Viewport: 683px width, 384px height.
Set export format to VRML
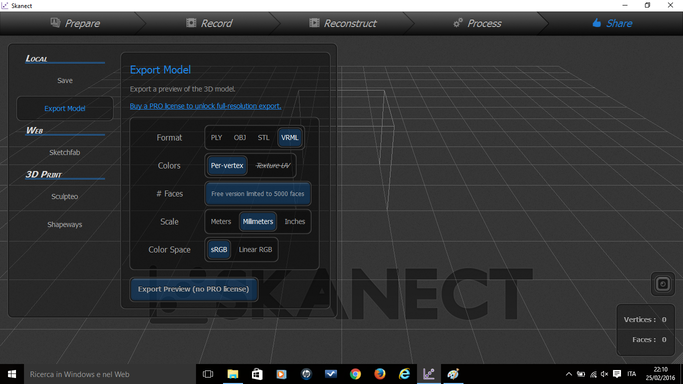click(290, 138)
